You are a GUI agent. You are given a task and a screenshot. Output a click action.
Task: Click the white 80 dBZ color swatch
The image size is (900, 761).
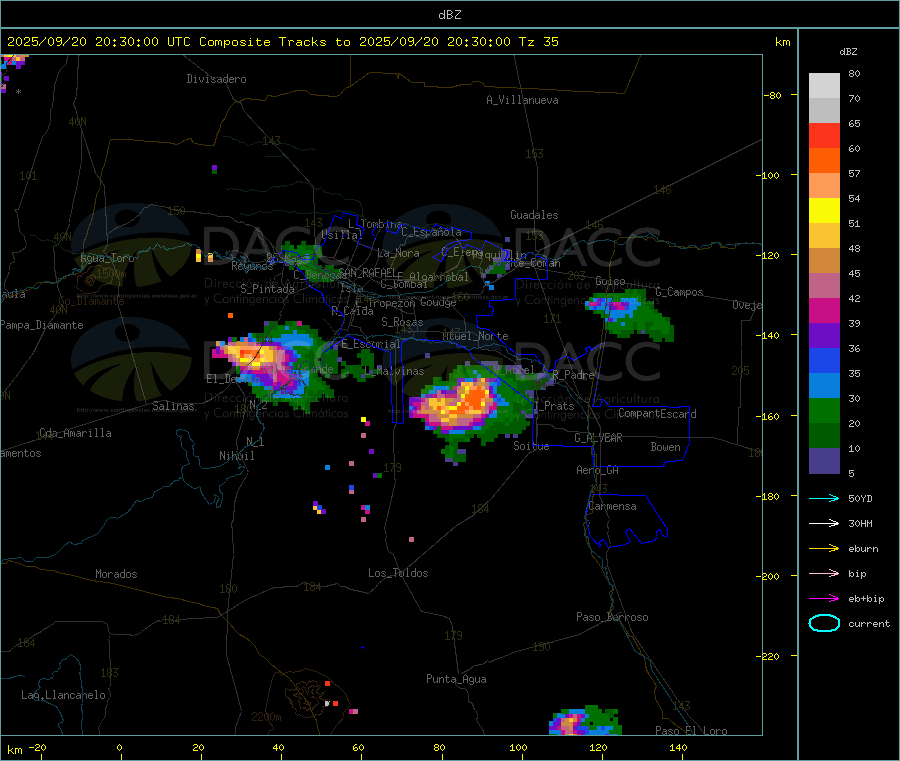point(824,86)
